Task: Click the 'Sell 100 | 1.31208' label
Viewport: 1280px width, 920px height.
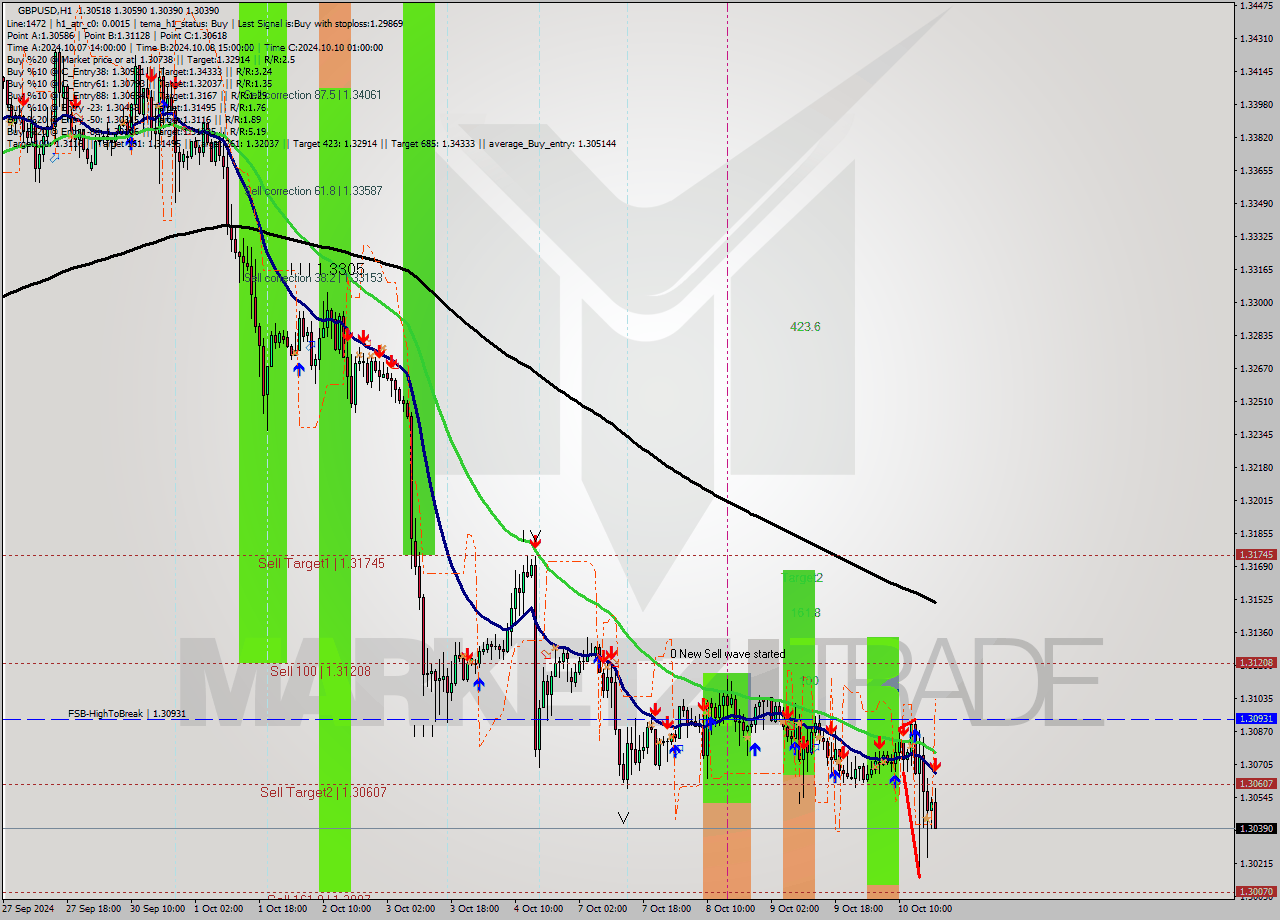Action: coord(320,671)
